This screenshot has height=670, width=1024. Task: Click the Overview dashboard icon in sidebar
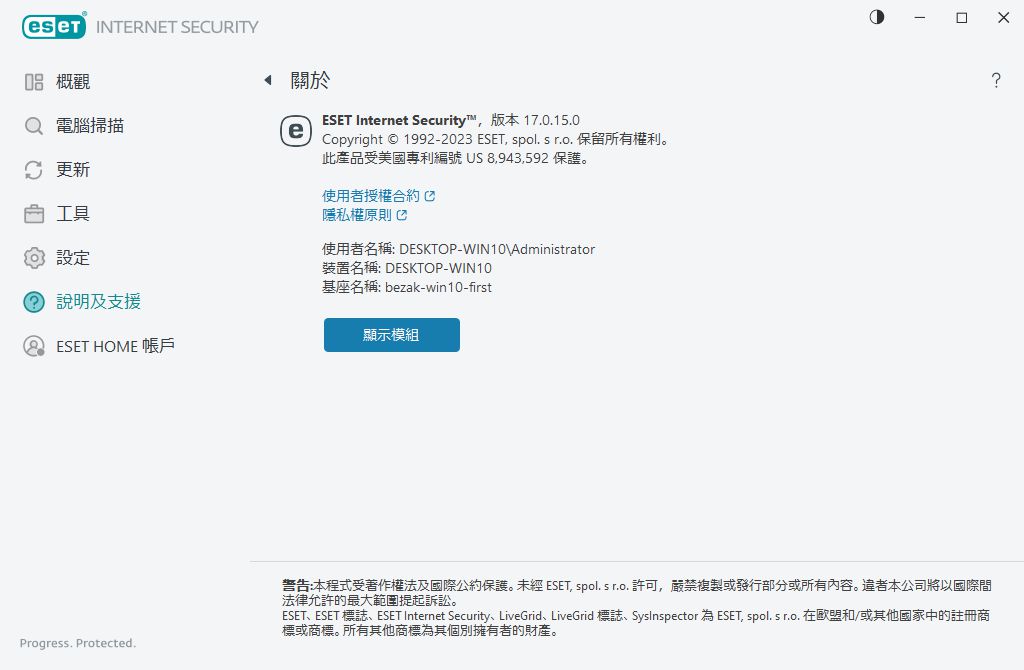click(34, 82)
